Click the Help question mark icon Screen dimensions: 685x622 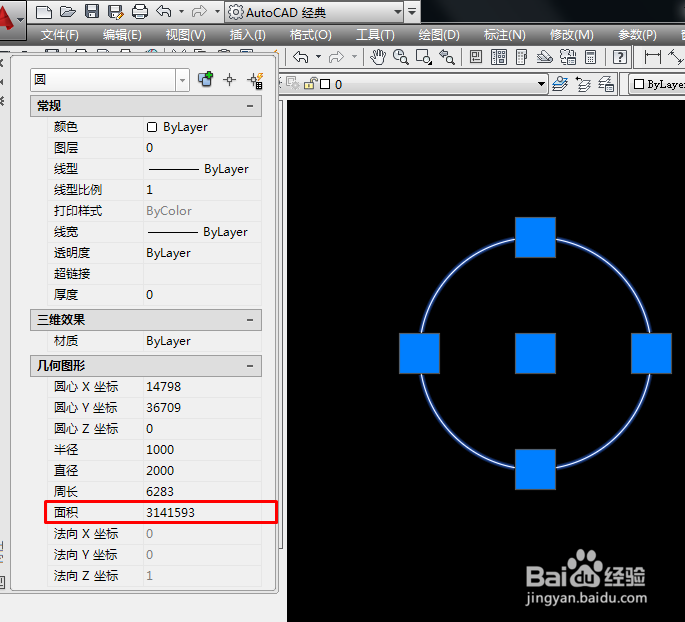click(620, 57)
